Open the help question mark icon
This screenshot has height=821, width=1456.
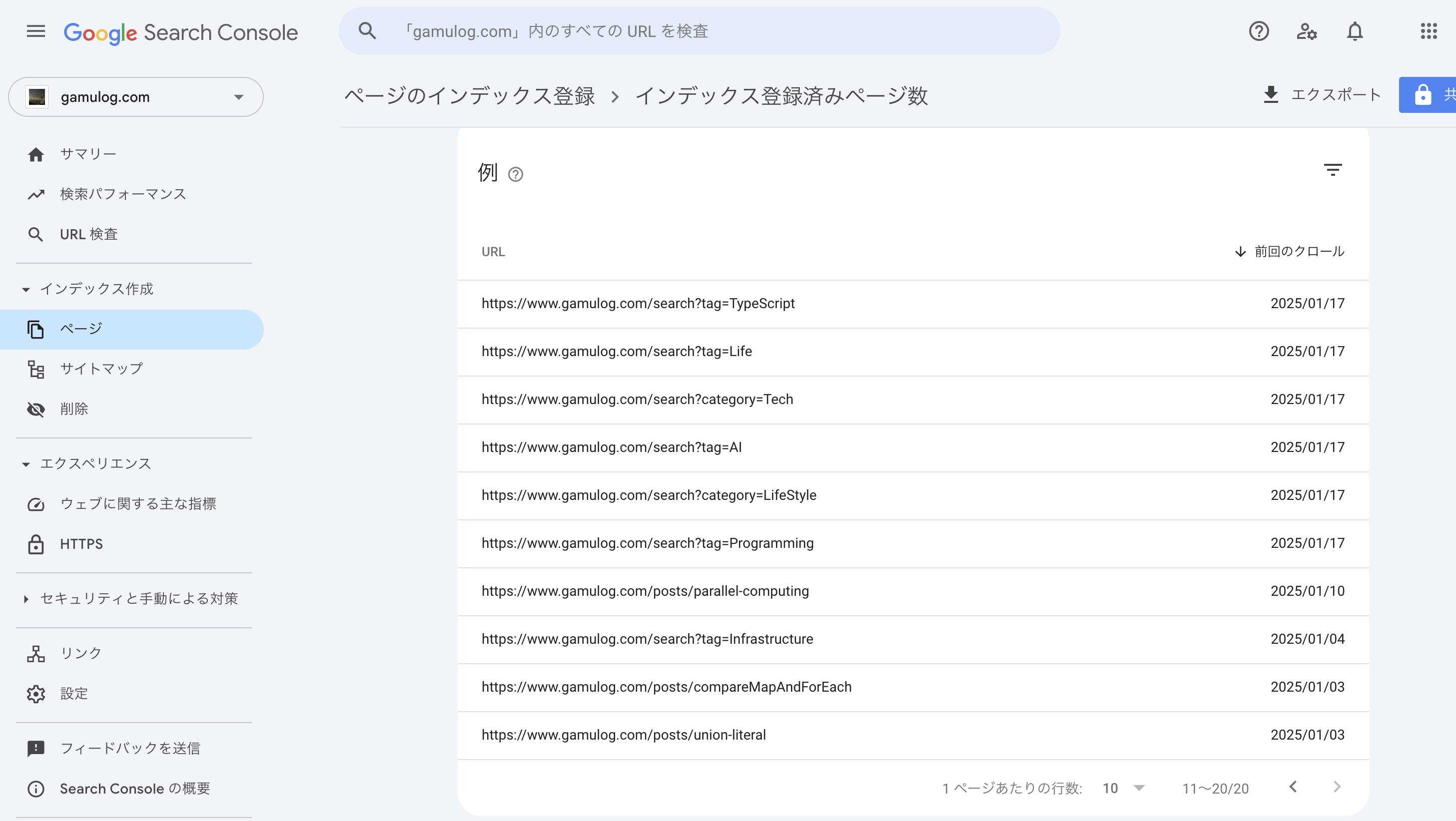click(x=1259, y=31)
